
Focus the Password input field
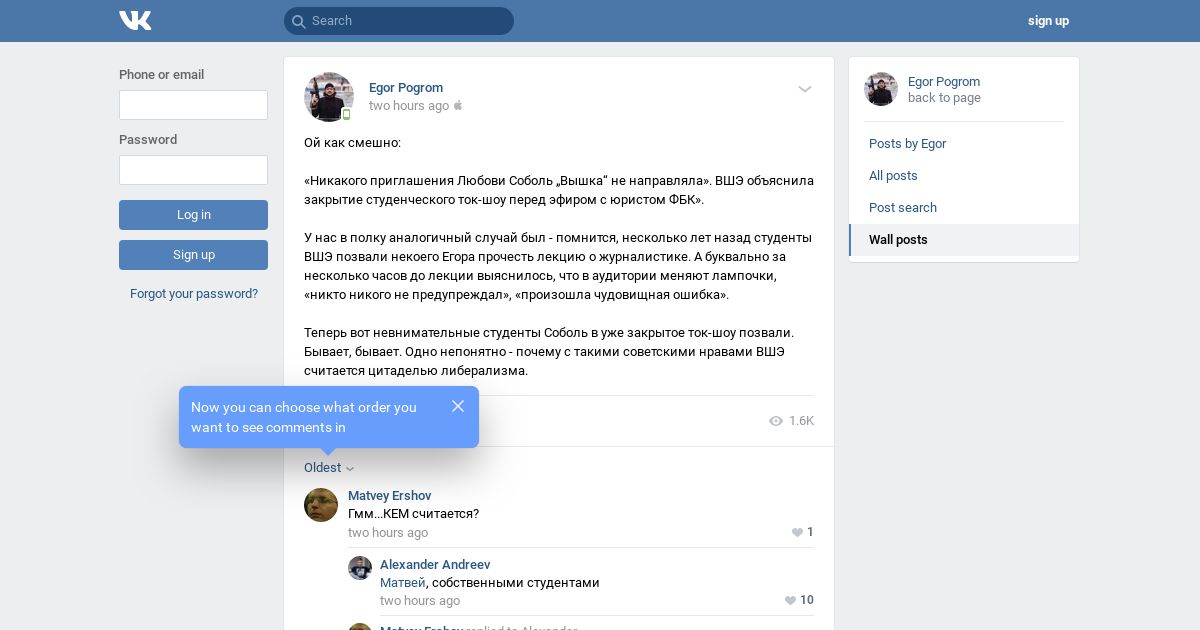pyautogui.click(x=193, y=170)
